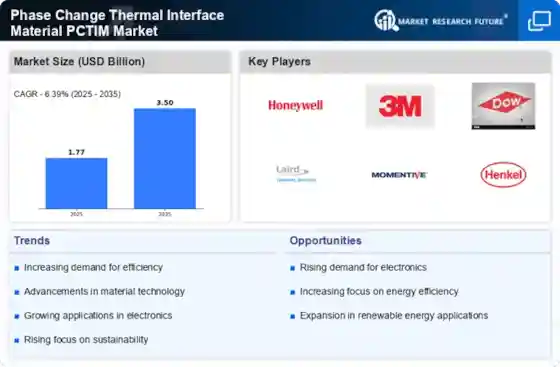560x367 pixels.
Task: Click the '1.77' value label
Action: (76, 152)
